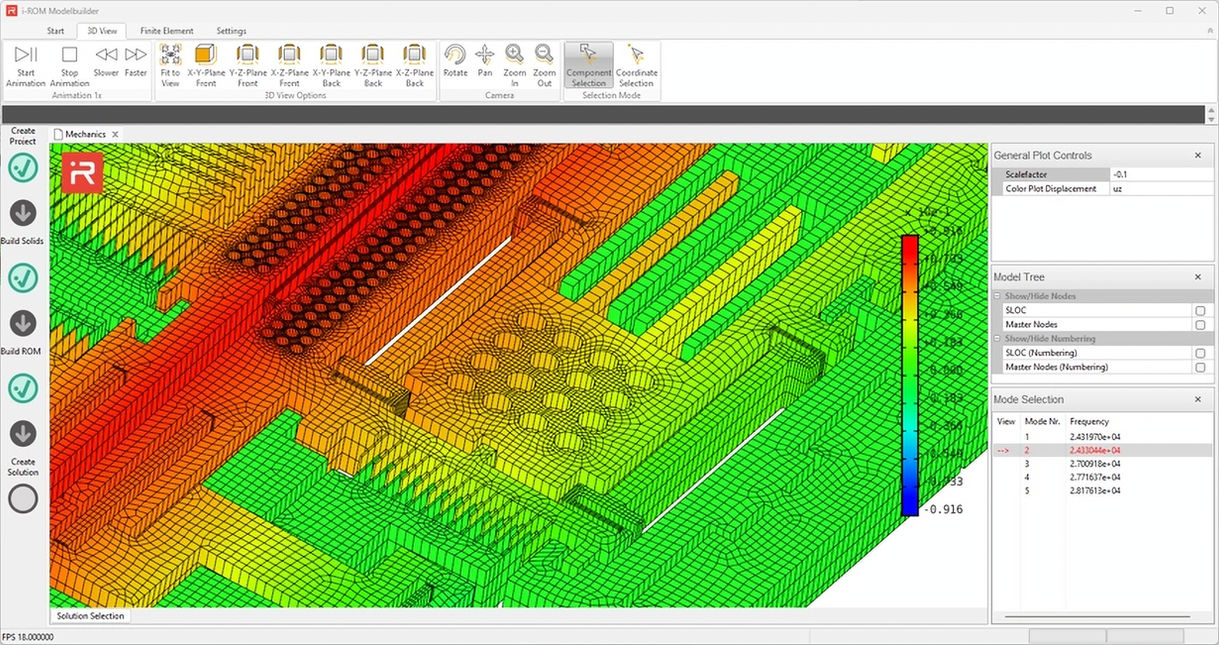Click the down arrow above Create Solution
Screen dimensions: 1219x645
[x=23, y=433]
